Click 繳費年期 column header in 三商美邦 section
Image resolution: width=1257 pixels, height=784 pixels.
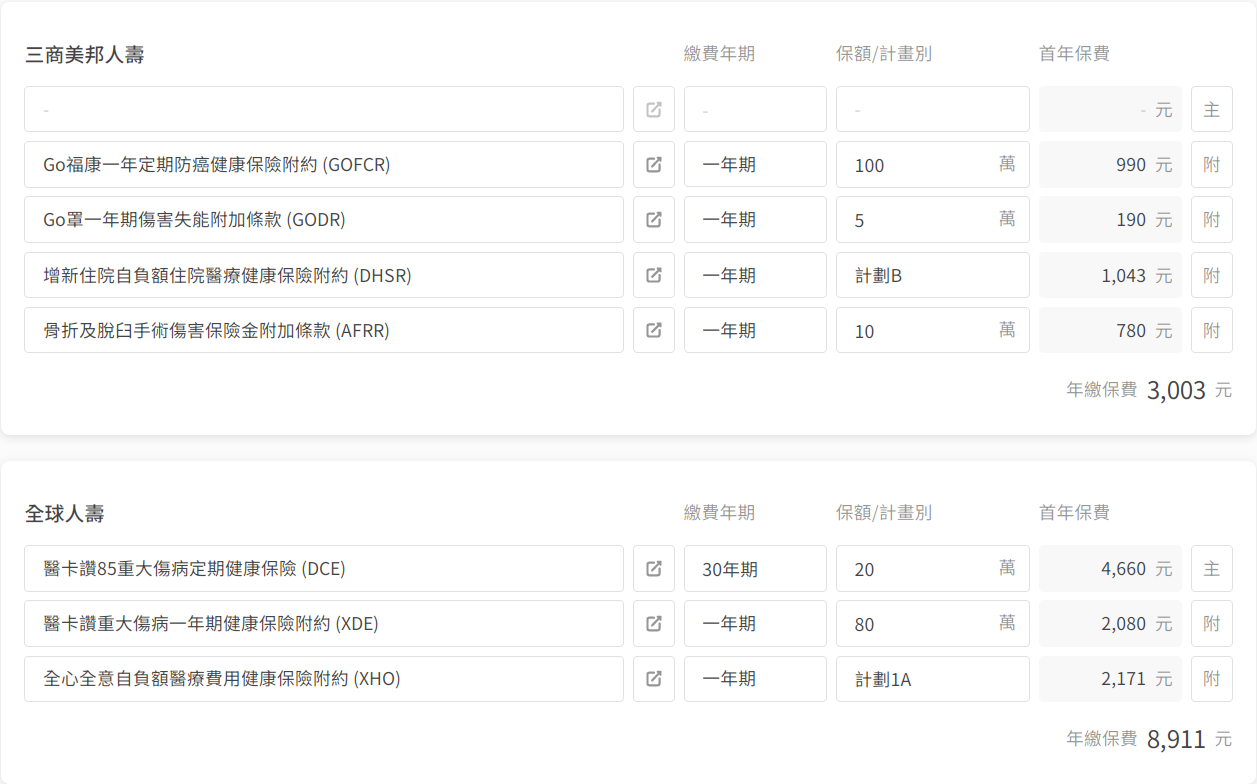pyautogui.click(x=719, y=54)
